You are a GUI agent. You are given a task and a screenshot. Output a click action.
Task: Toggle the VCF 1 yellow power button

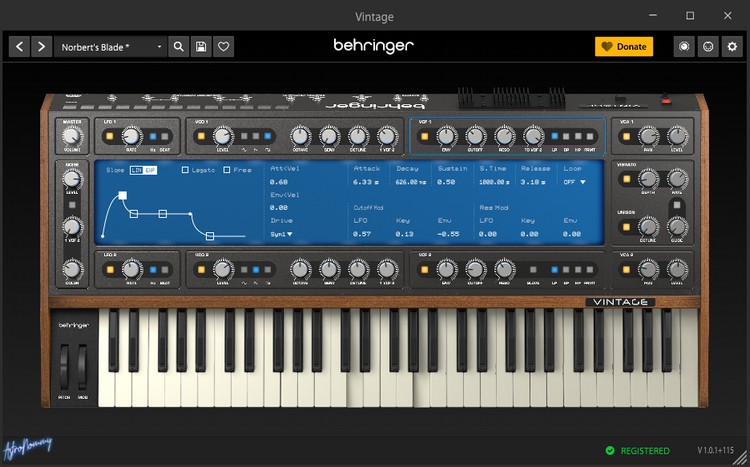424,136
